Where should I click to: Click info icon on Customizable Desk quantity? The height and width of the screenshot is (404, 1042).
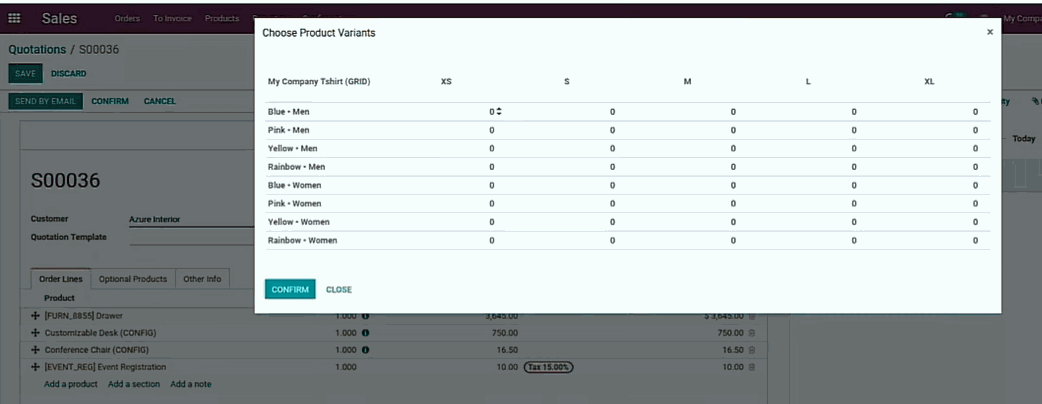(x=365, y=333)
